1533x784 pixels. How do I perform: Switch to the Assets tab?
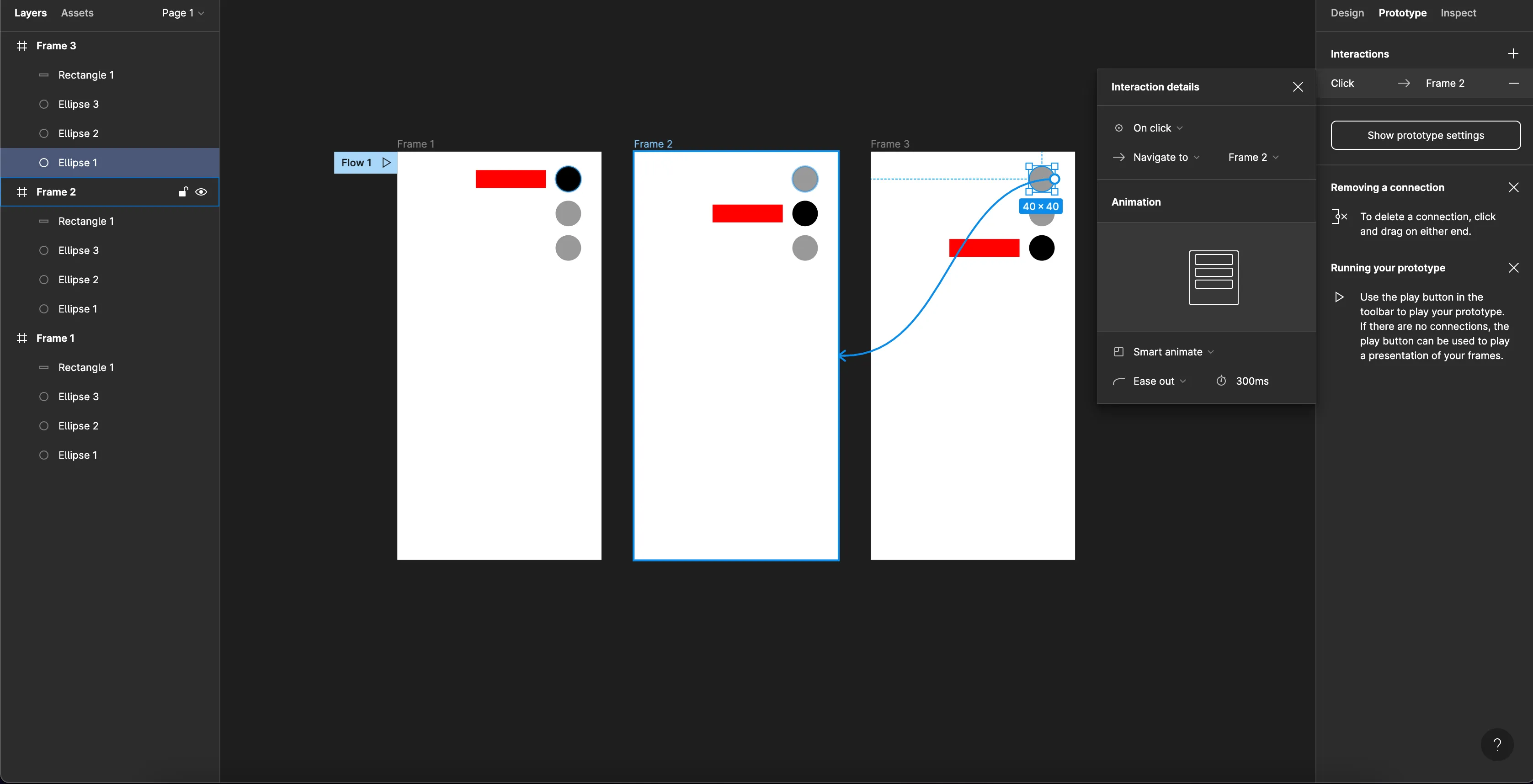pyautogui.click(x=77, y=13)
